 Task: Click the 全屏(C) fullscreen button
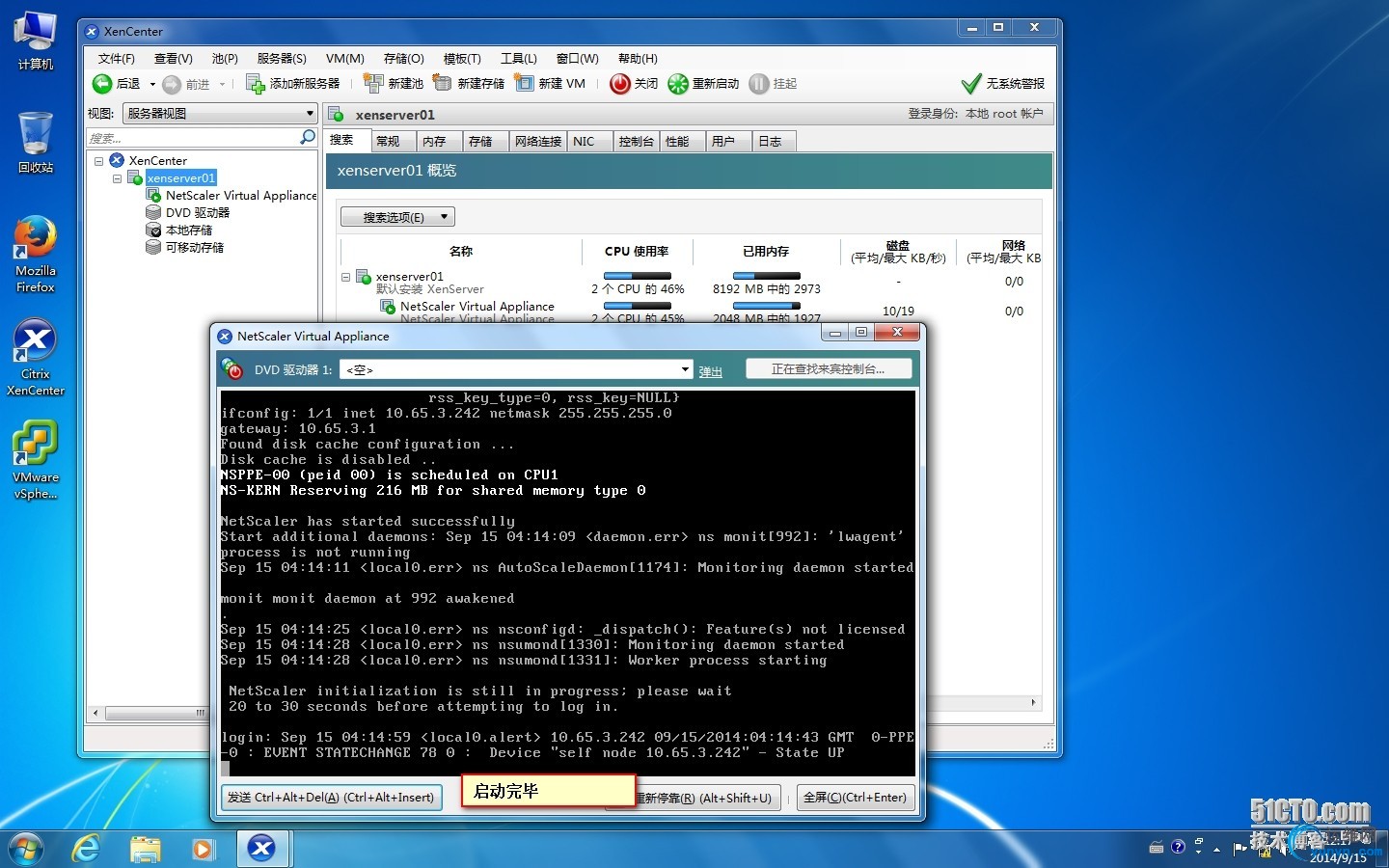(x=855, y=798)
